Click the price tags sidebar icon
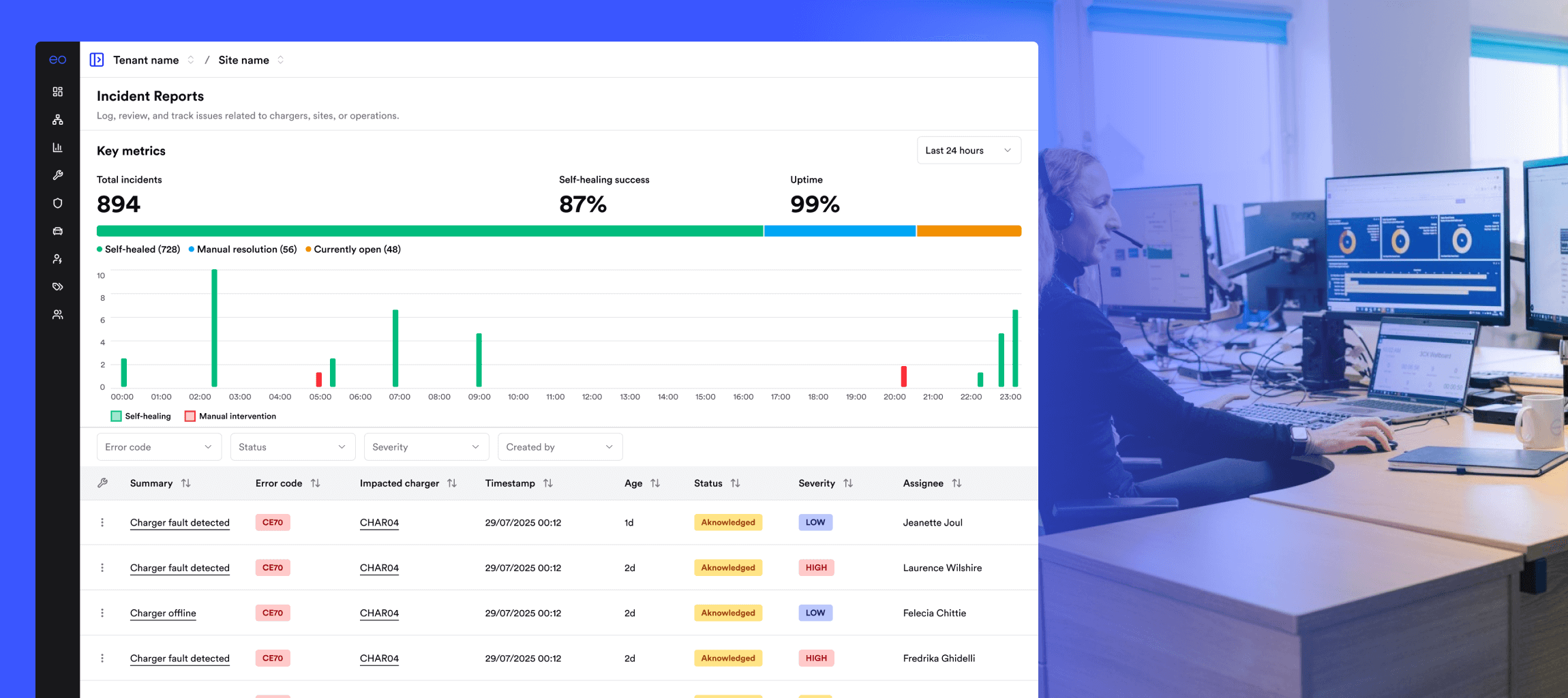Image resolution: width=1568 pixels, height=698 pixels. [58, 287]
